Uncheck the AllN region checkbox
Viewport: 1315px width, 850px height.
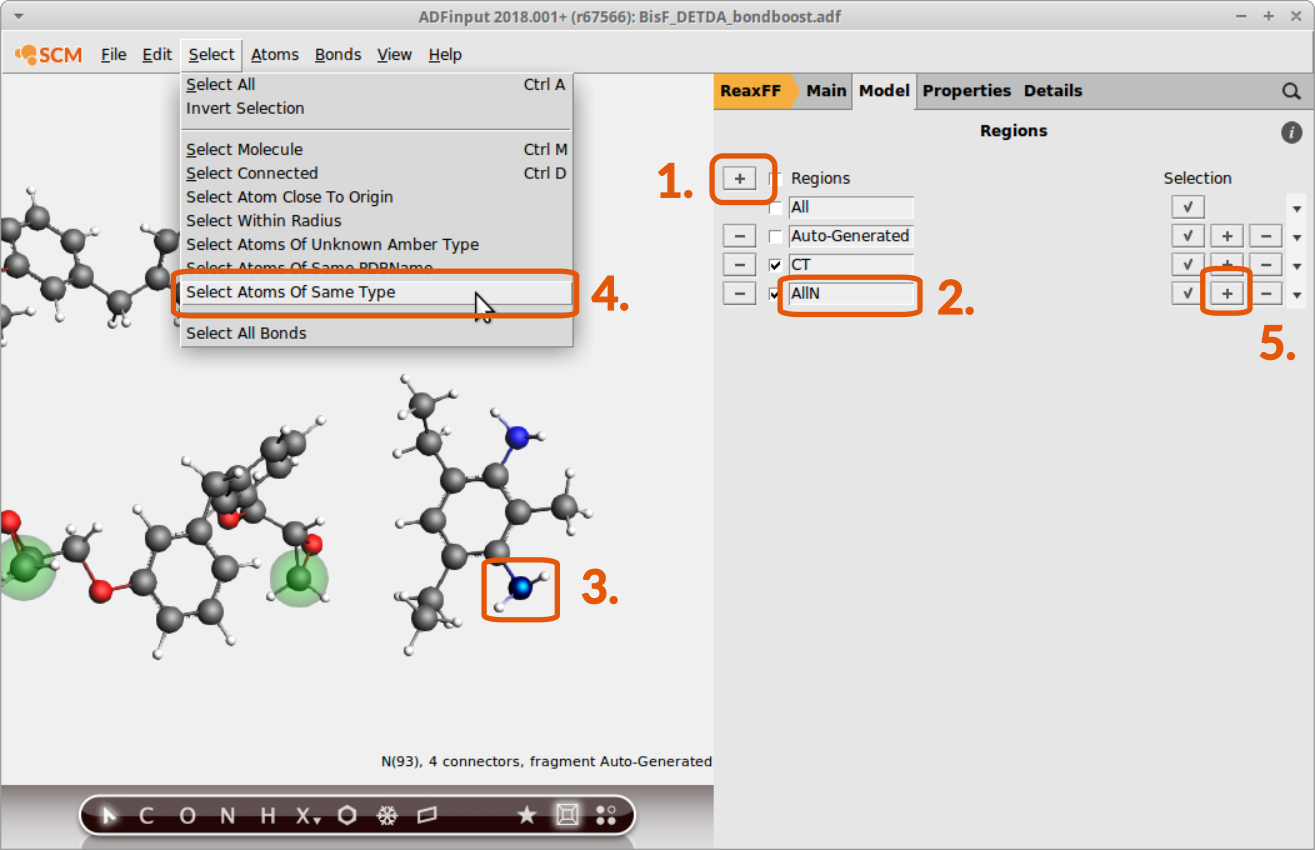(x=775, y=294)
